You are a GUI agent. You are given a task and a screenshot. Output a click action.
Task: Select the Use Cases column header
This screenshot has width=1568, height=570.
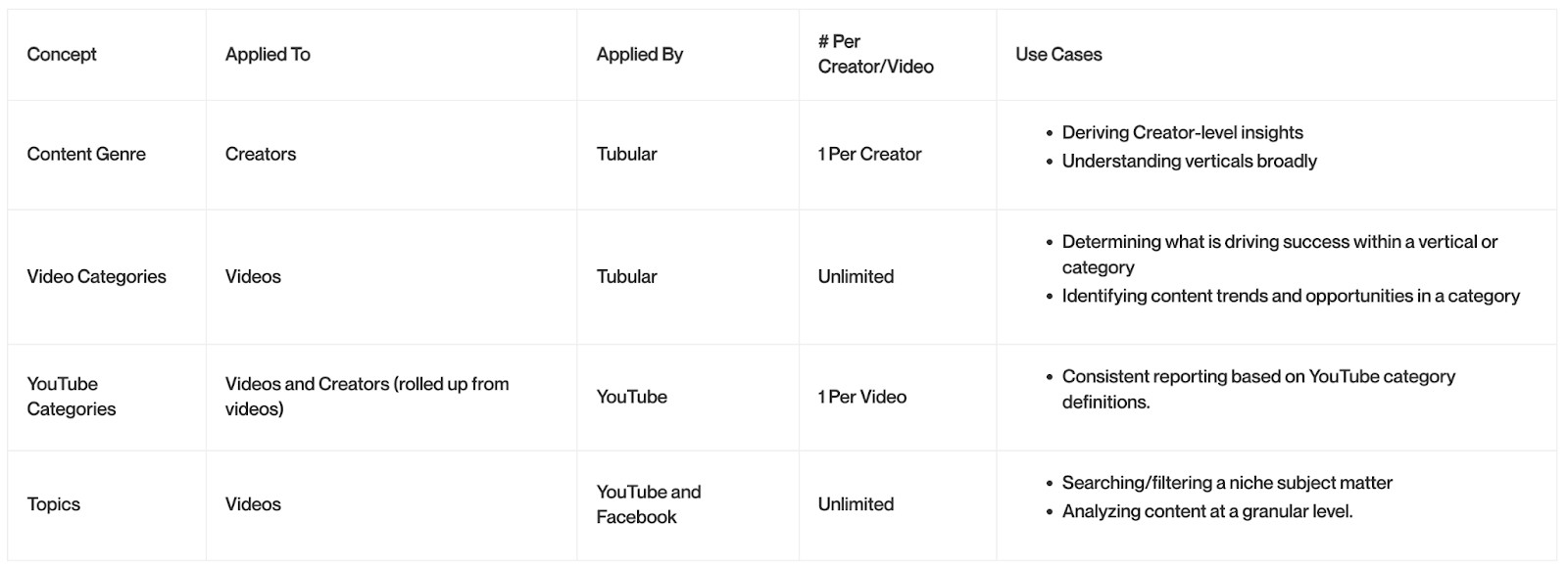pos(1058,55)
